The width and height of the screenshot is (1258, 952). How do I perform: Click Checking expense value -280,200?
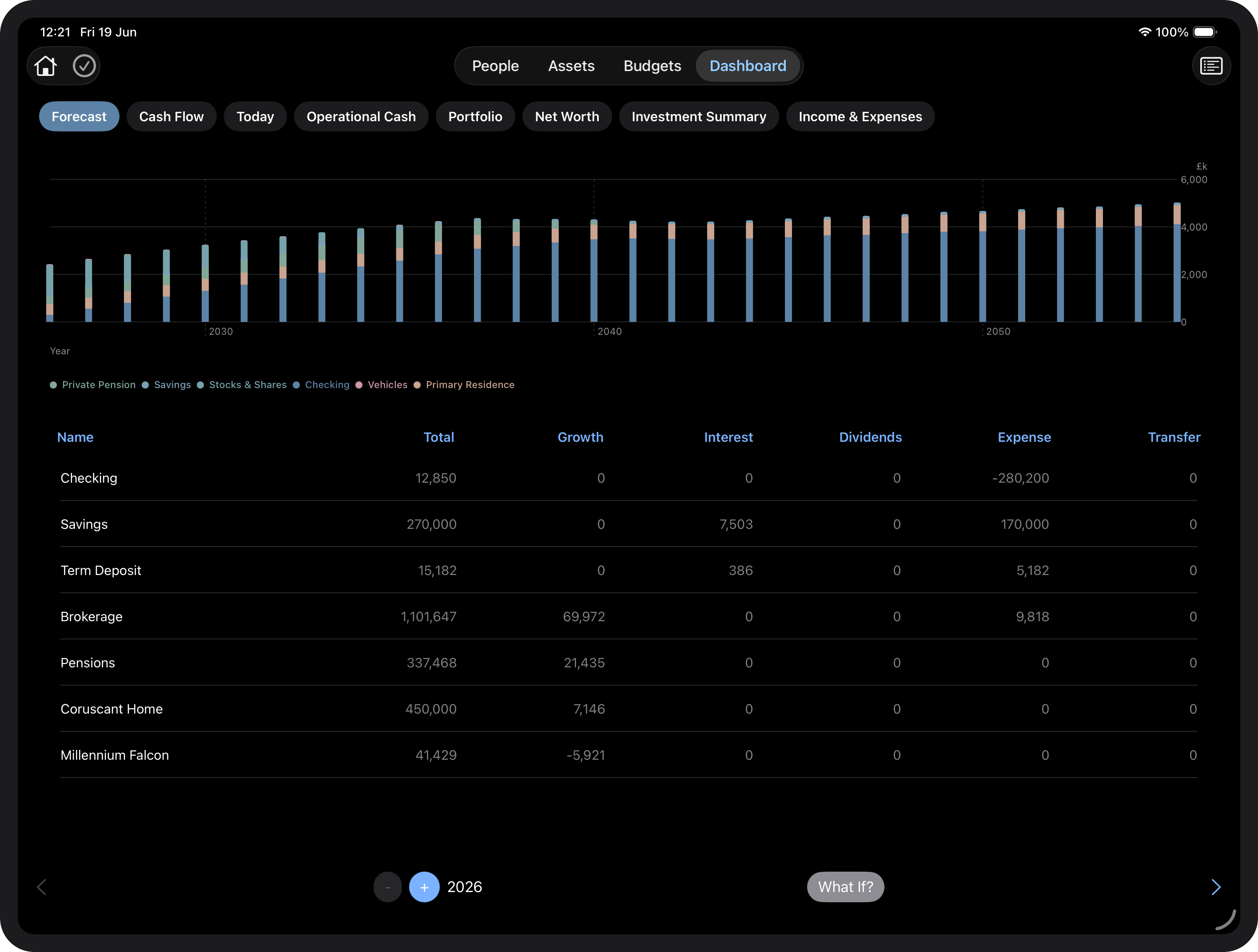(1020, 478)
